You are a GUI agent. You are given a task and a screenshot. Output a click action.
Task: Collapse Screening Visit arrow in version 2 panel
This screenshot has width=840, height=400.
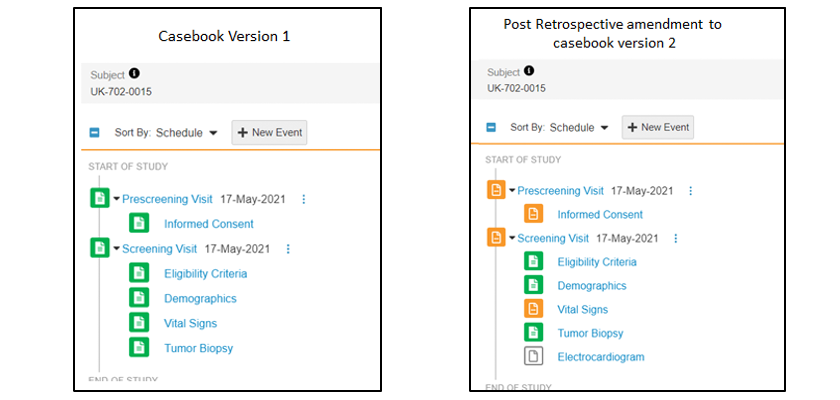[512, 238]
